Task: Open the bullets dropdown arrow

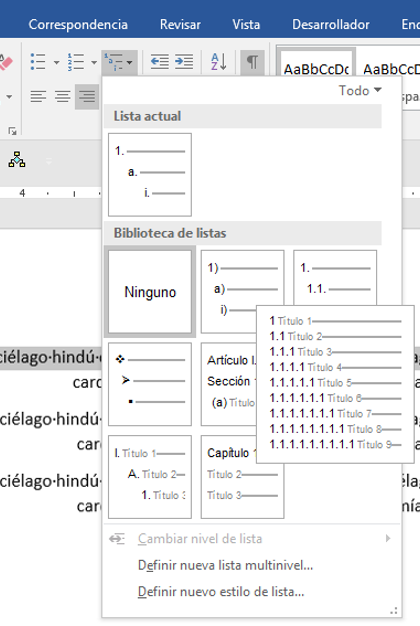Action: point(56,63)
